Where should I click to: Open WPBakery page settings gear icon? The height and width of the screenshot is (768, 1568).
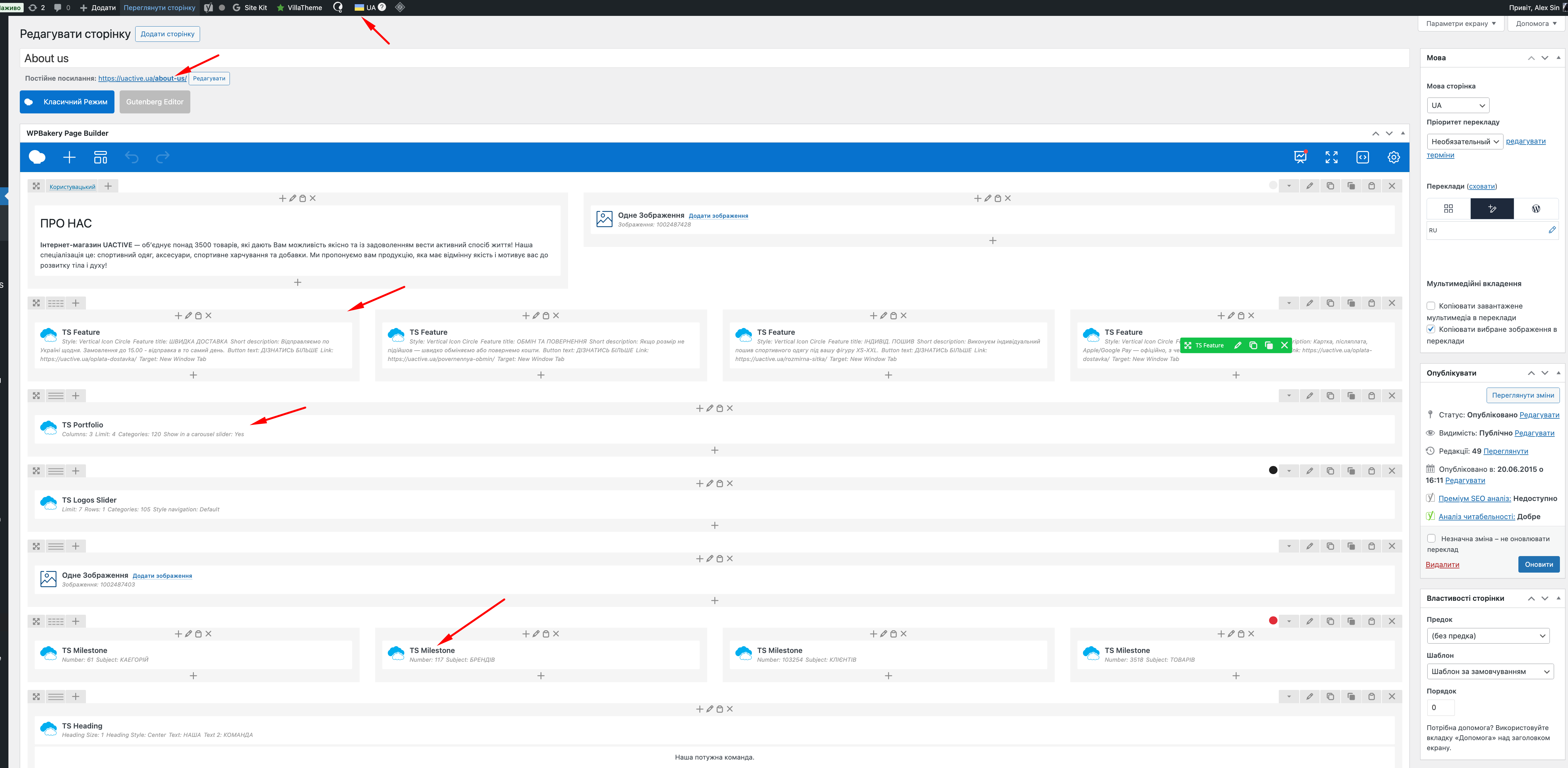(1393, 157)
